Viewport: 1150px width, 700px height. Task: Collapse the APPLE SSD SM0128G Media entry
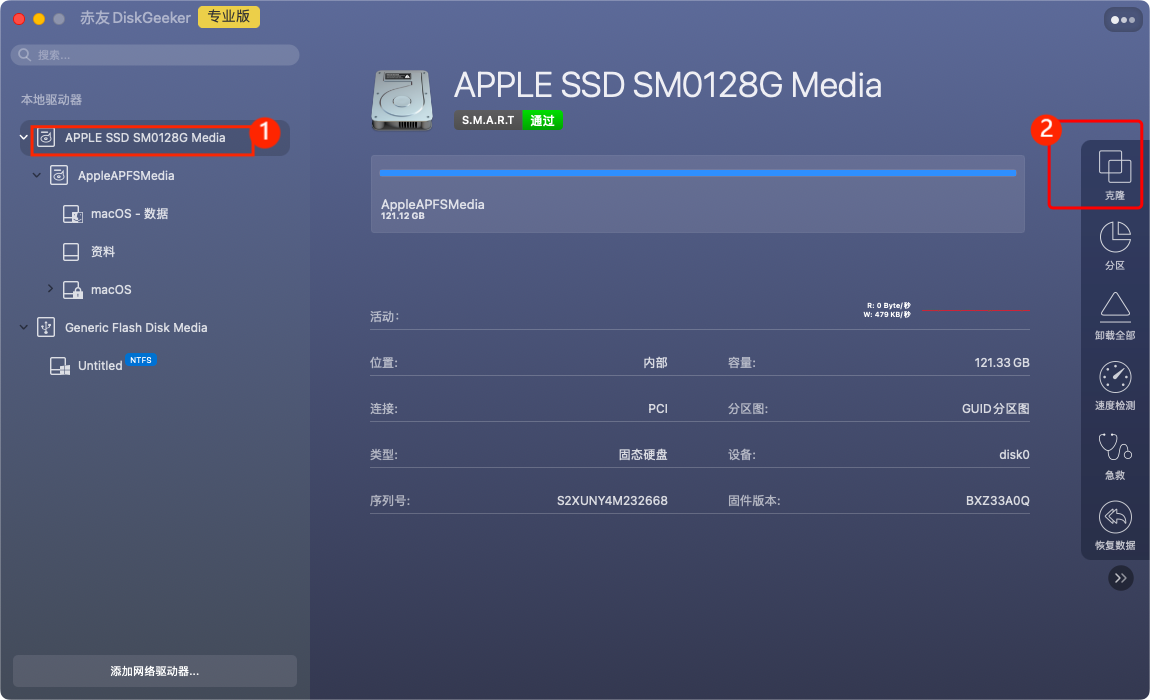(23, 137)
